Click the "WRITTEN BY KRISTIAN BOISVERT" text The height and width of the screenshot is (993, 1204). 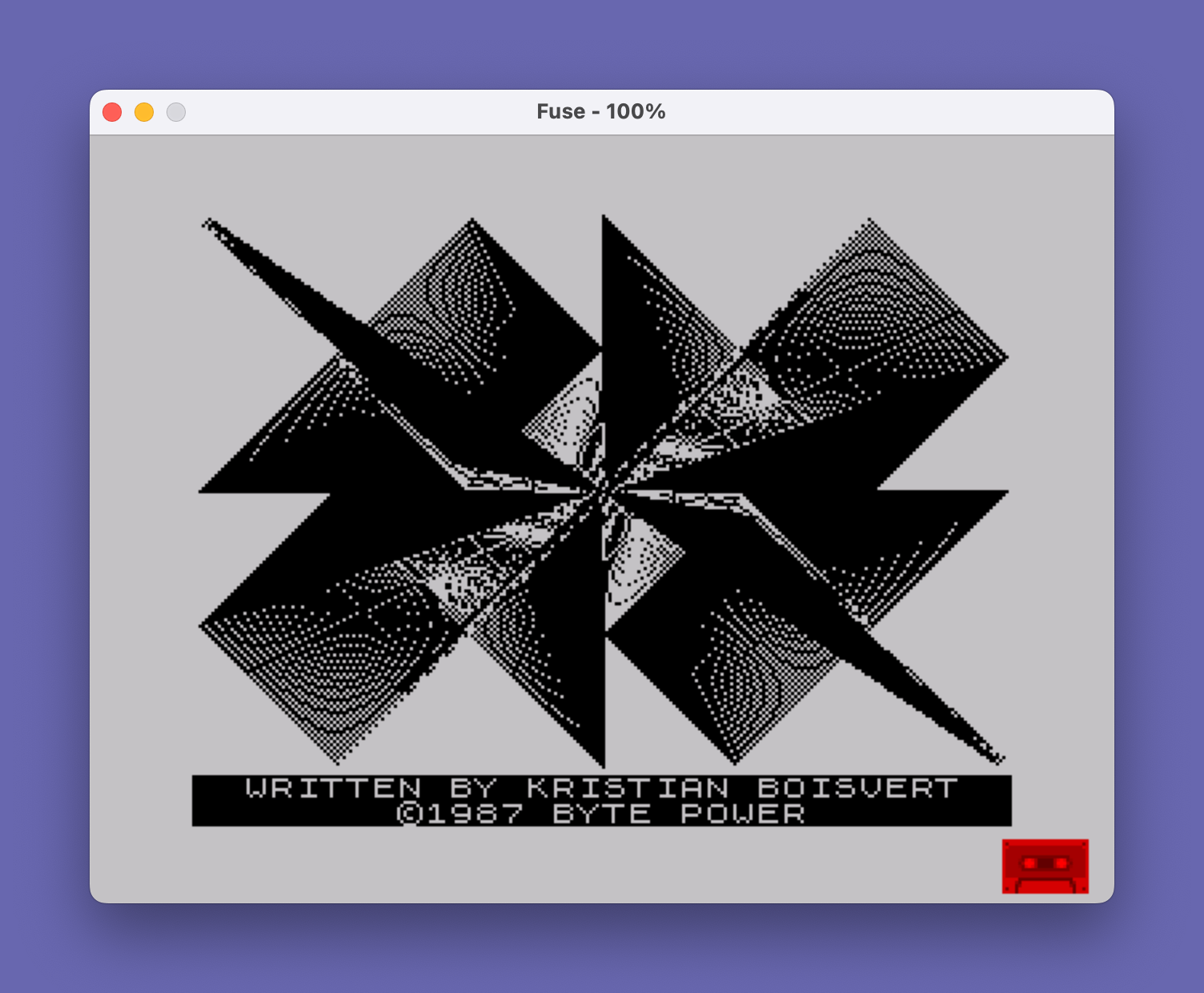pos(601,788)
